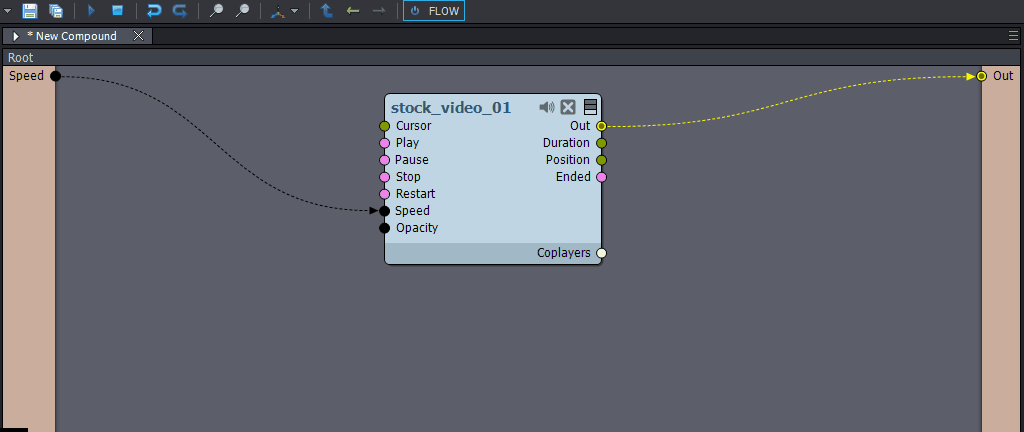Click the Speed input pin on the node

385,211
